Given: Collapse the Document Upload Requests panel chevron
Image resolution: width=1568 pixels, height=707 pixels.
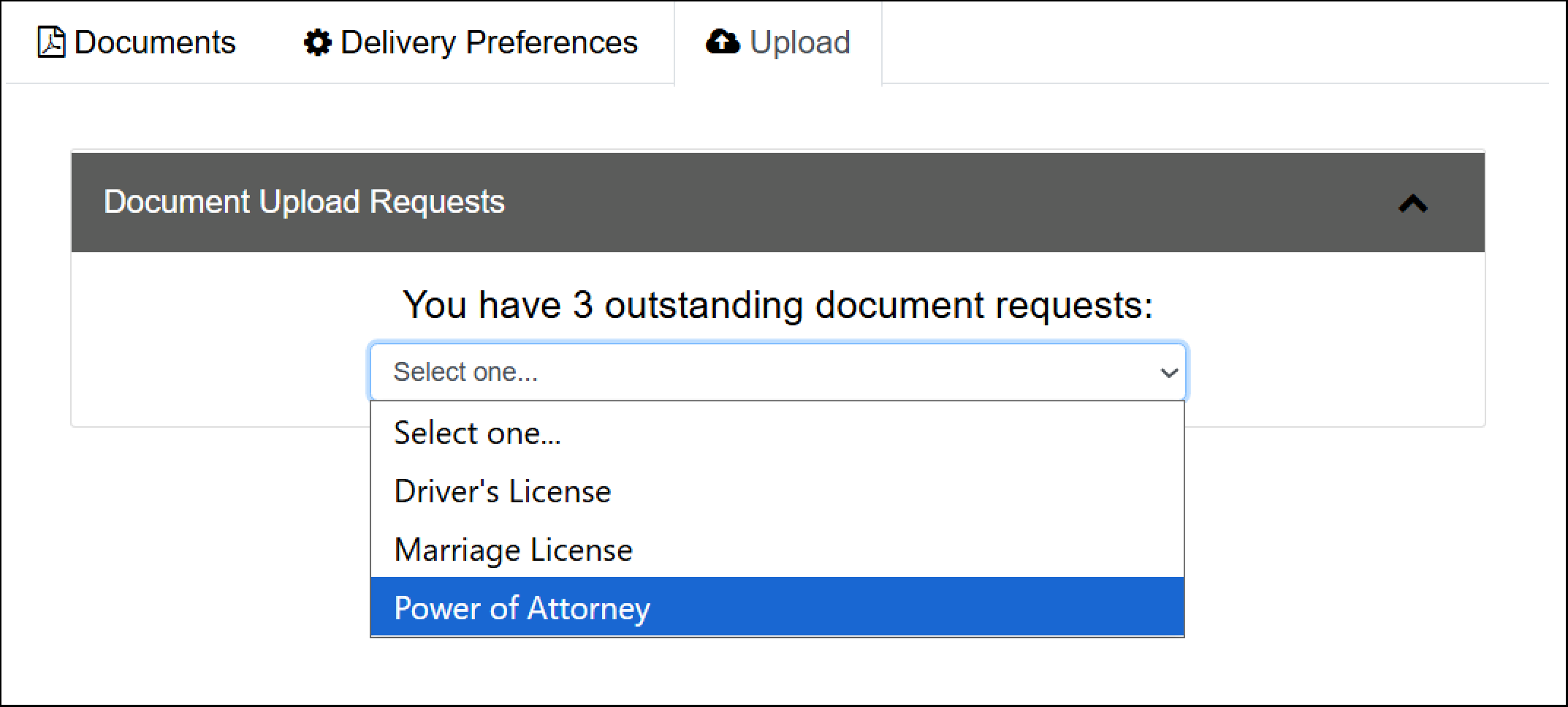Looking at the screenshot, I should [1413, 203].
